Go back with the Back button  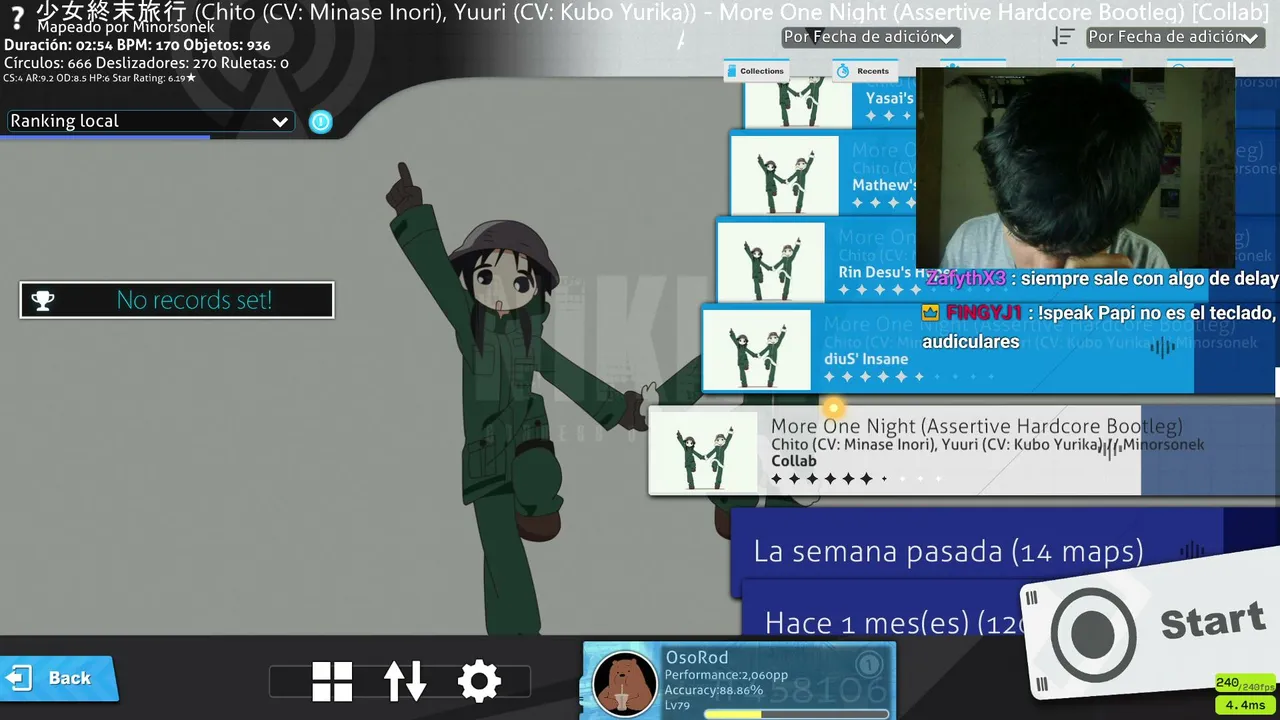pyautogui.click(x=58, y=678)
